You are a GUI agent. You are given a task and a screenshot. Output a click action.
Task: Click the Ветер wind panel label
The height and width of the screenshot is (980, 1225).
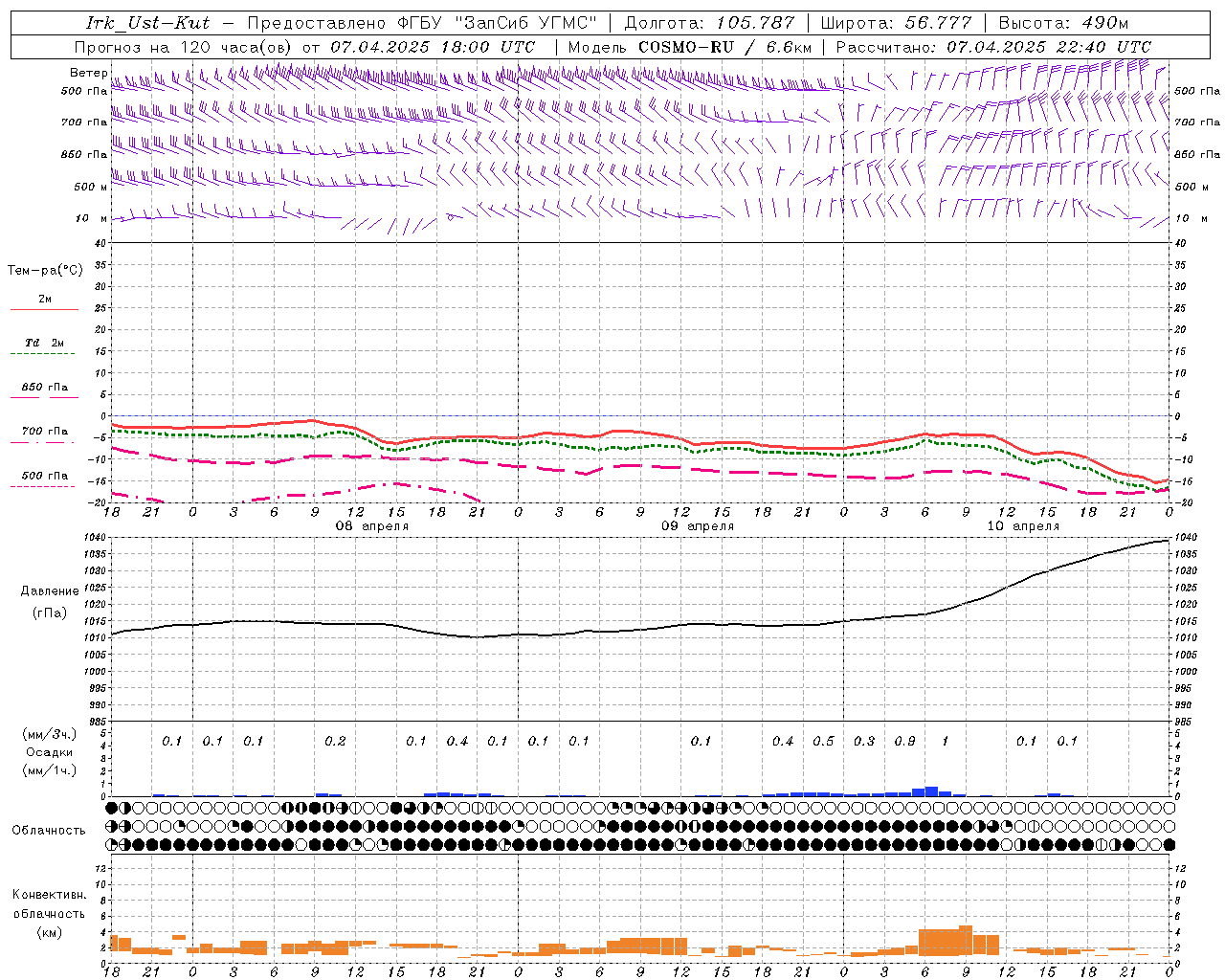89,73
